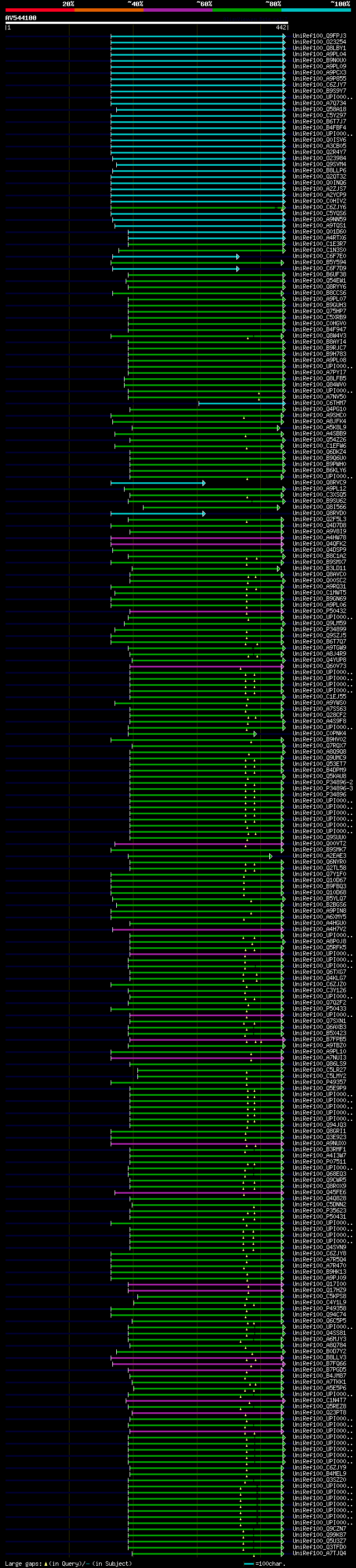Click the short cyan bar of UniRef100_C6F7E0

click(x=175, y=257)
